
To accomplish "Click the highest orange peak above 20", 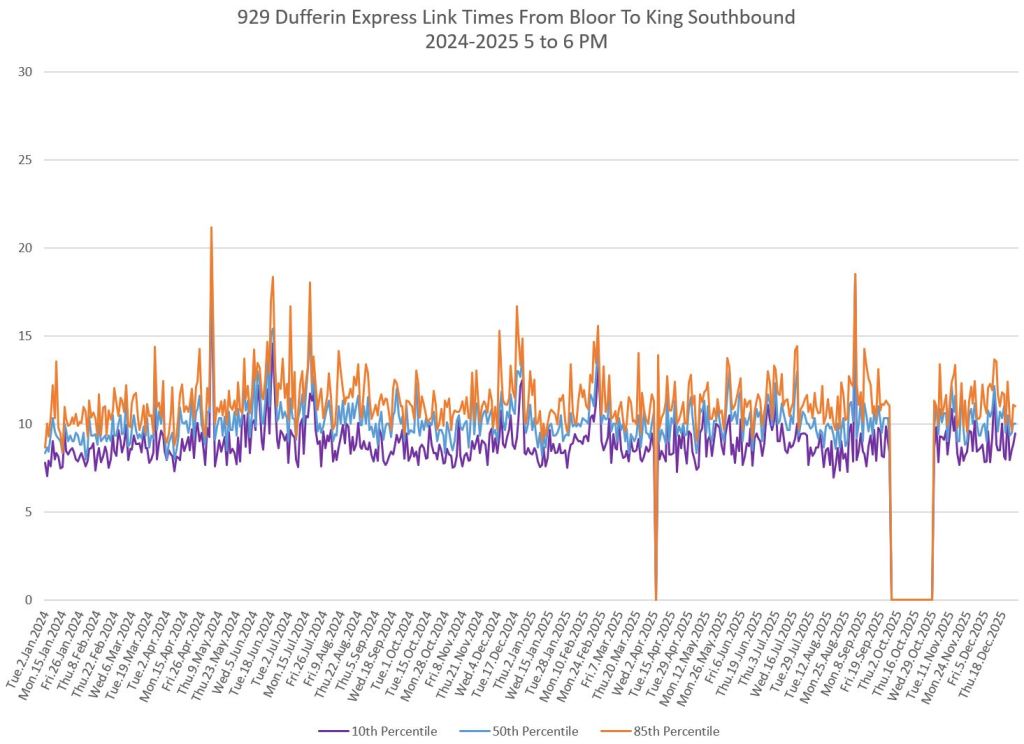I will (x=211, y=230).
